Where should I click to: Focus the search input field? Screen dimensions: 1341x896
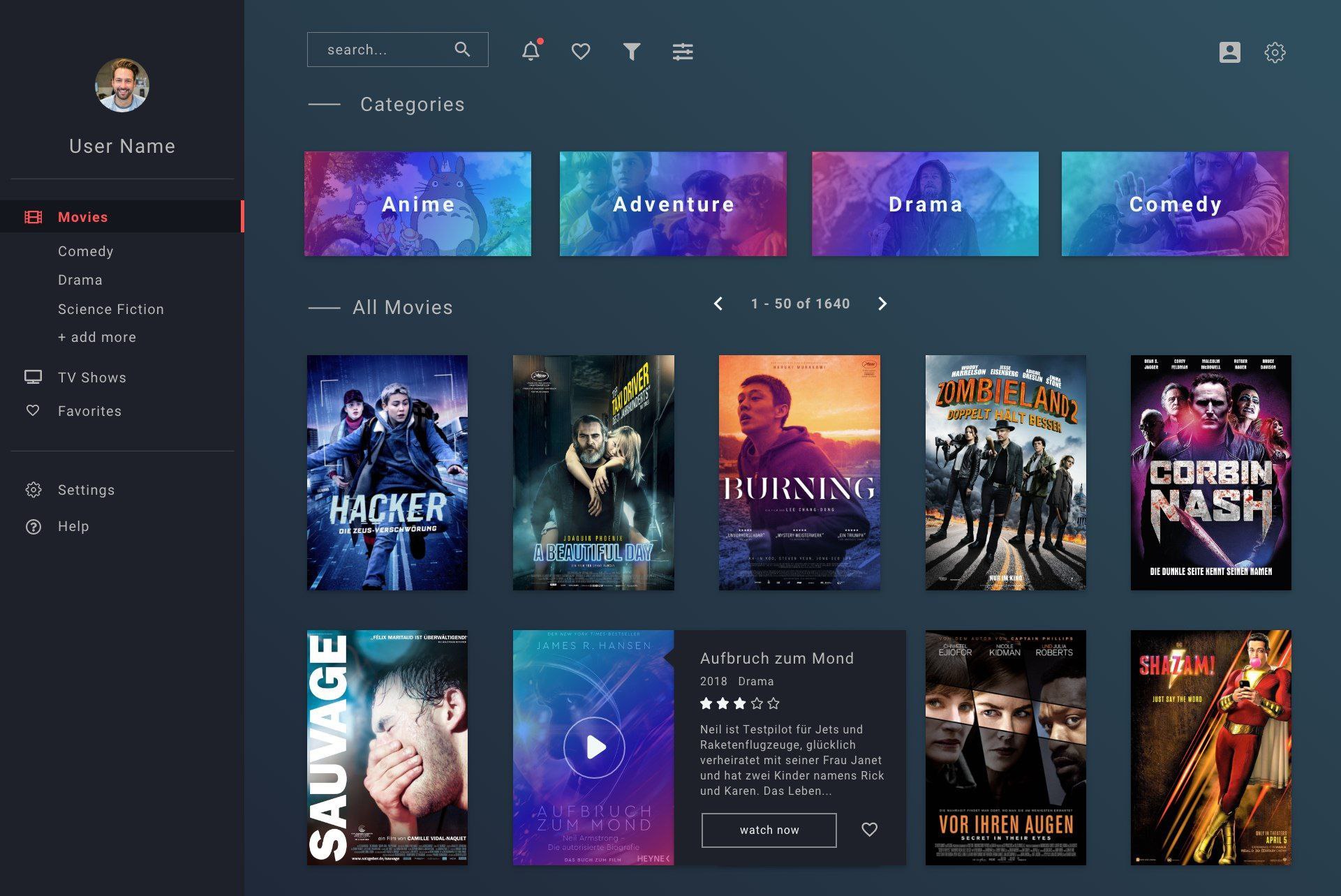click(x=397, y=50)
